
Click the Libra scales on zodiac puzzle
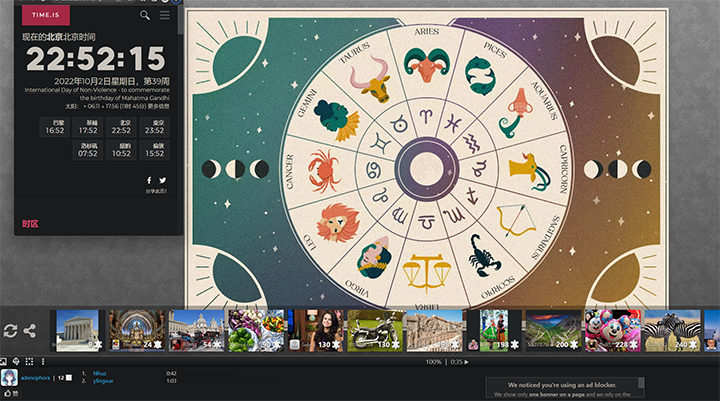pos(427,273)
